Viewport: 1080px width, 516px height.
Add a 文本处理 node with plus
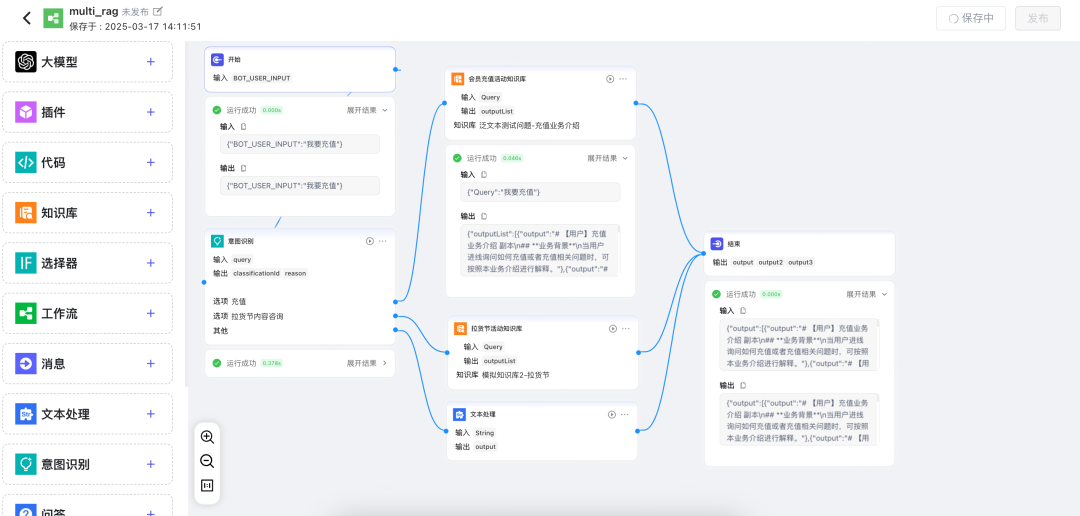click(x=151, y=414)
